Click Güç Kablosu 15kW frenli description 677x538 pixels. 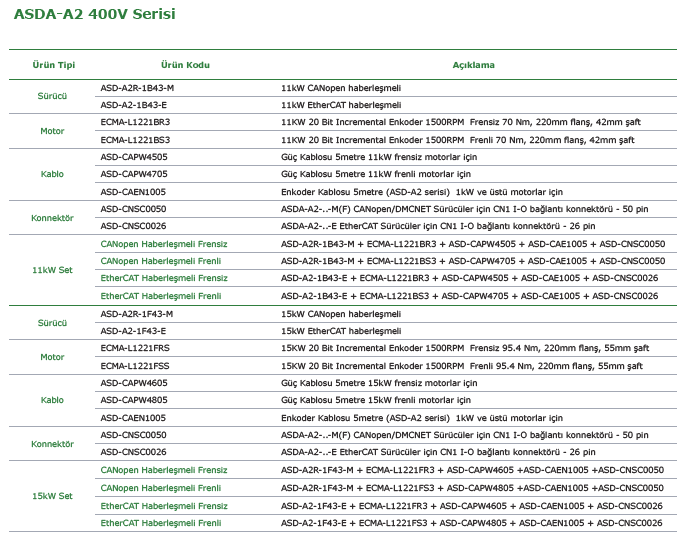[376, 400]
